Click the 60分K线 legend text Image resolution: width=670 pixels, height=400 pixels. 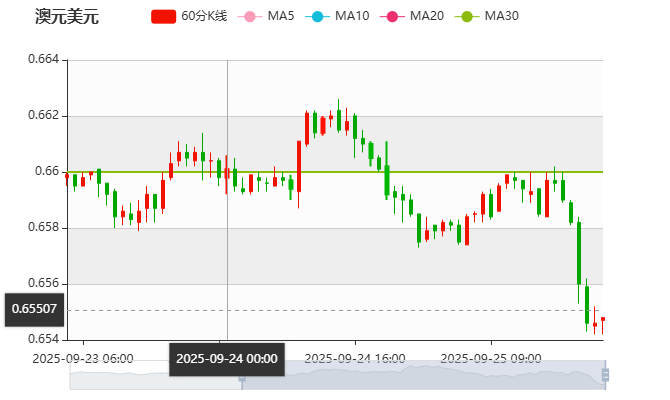point(204,16)
